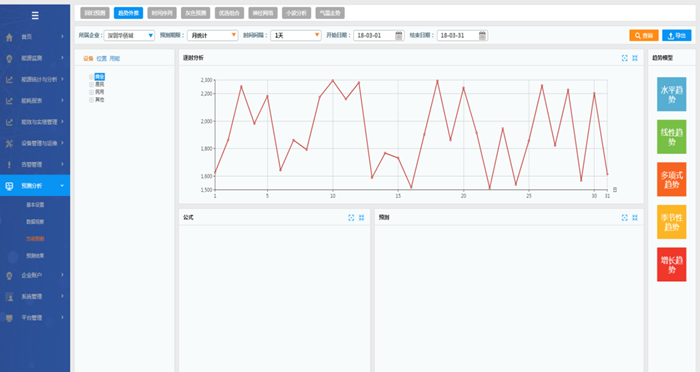Click the 能耗报表 chart icon
The image size is (700, 372).
coord(9,101)
